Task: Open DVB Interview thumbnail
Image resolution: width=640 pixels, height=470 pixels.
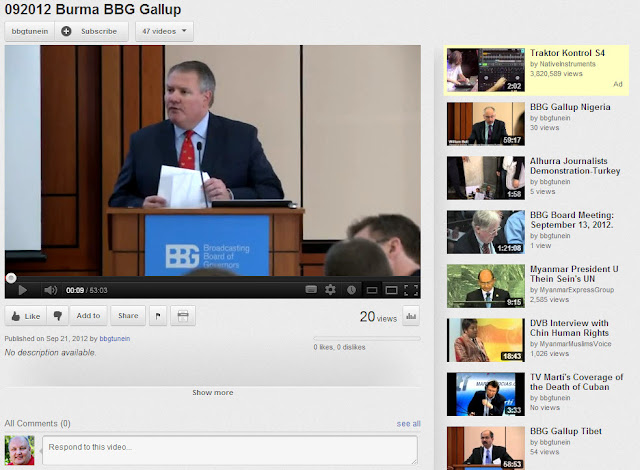Action: [486, 340]
